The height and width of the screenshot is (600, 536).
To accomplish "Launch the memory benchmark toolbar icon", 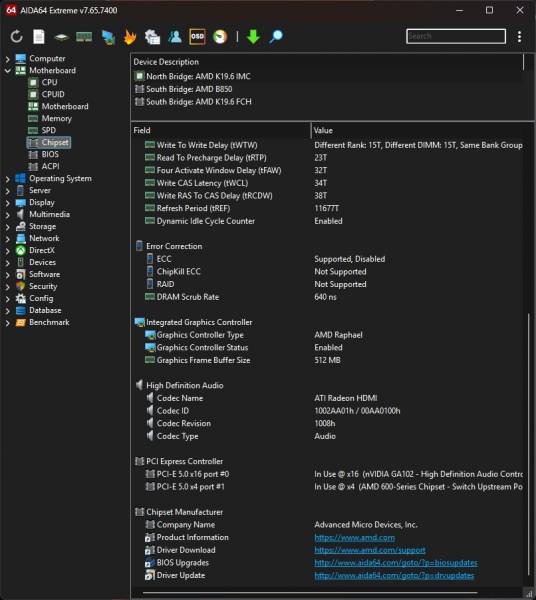I will (x=84, y=37).
